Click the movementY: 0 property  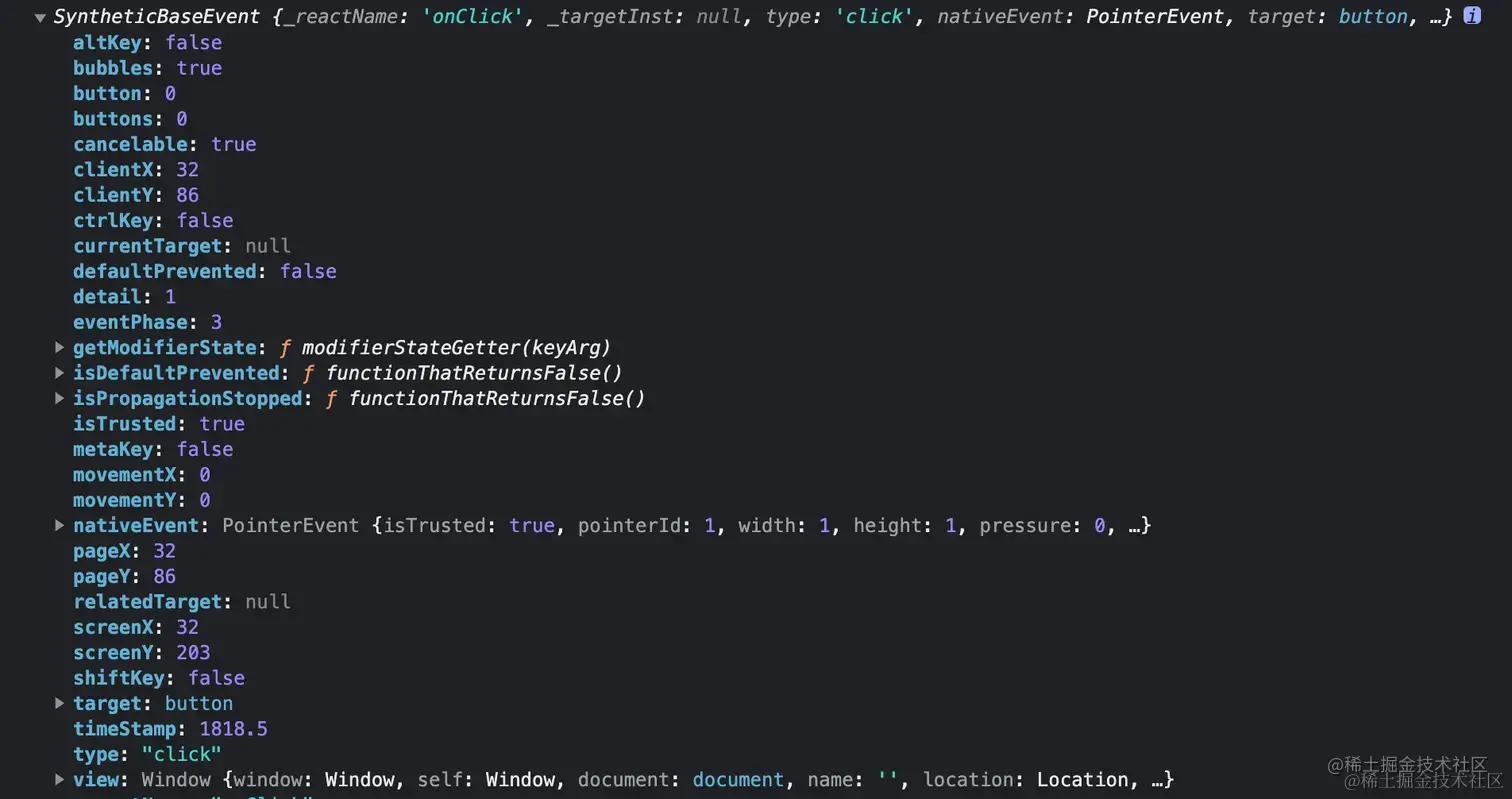point(142,500)
